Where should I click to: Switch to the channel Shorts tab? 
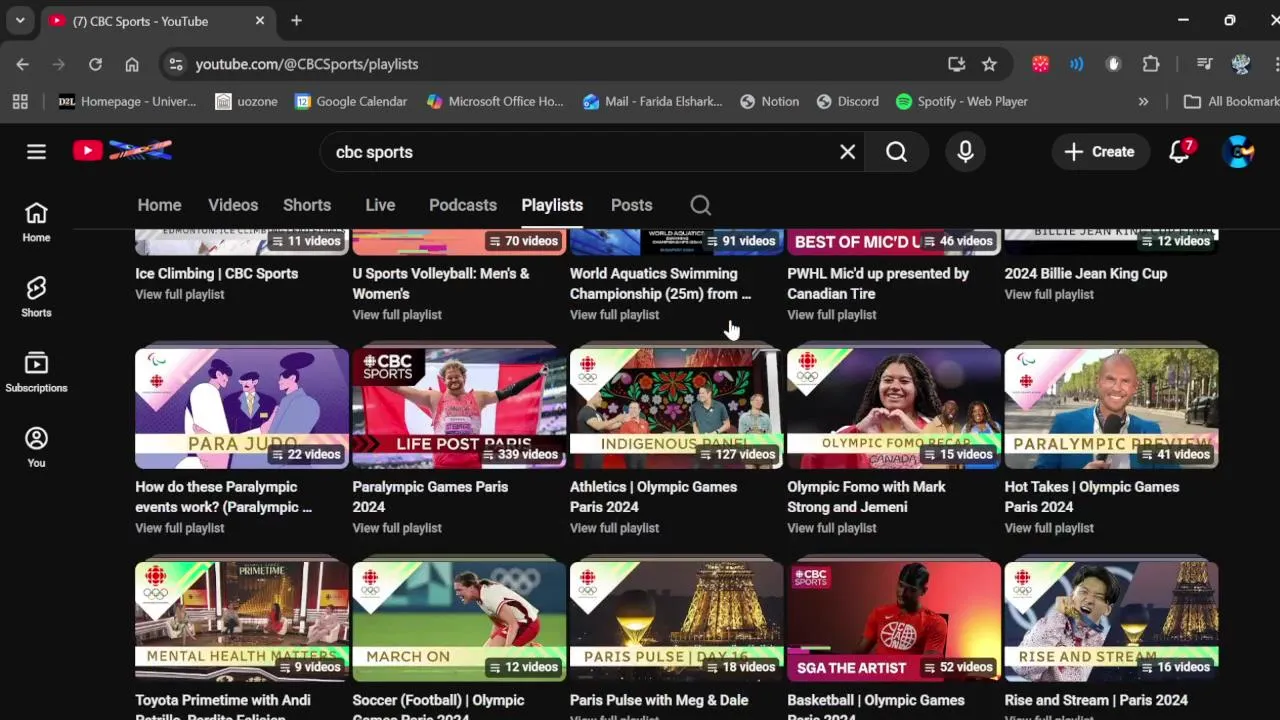[307, 205]
